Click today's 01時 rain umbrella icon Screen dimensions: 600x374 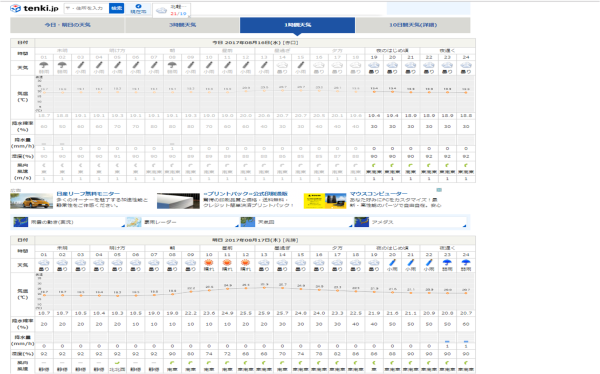coord(44,65)
